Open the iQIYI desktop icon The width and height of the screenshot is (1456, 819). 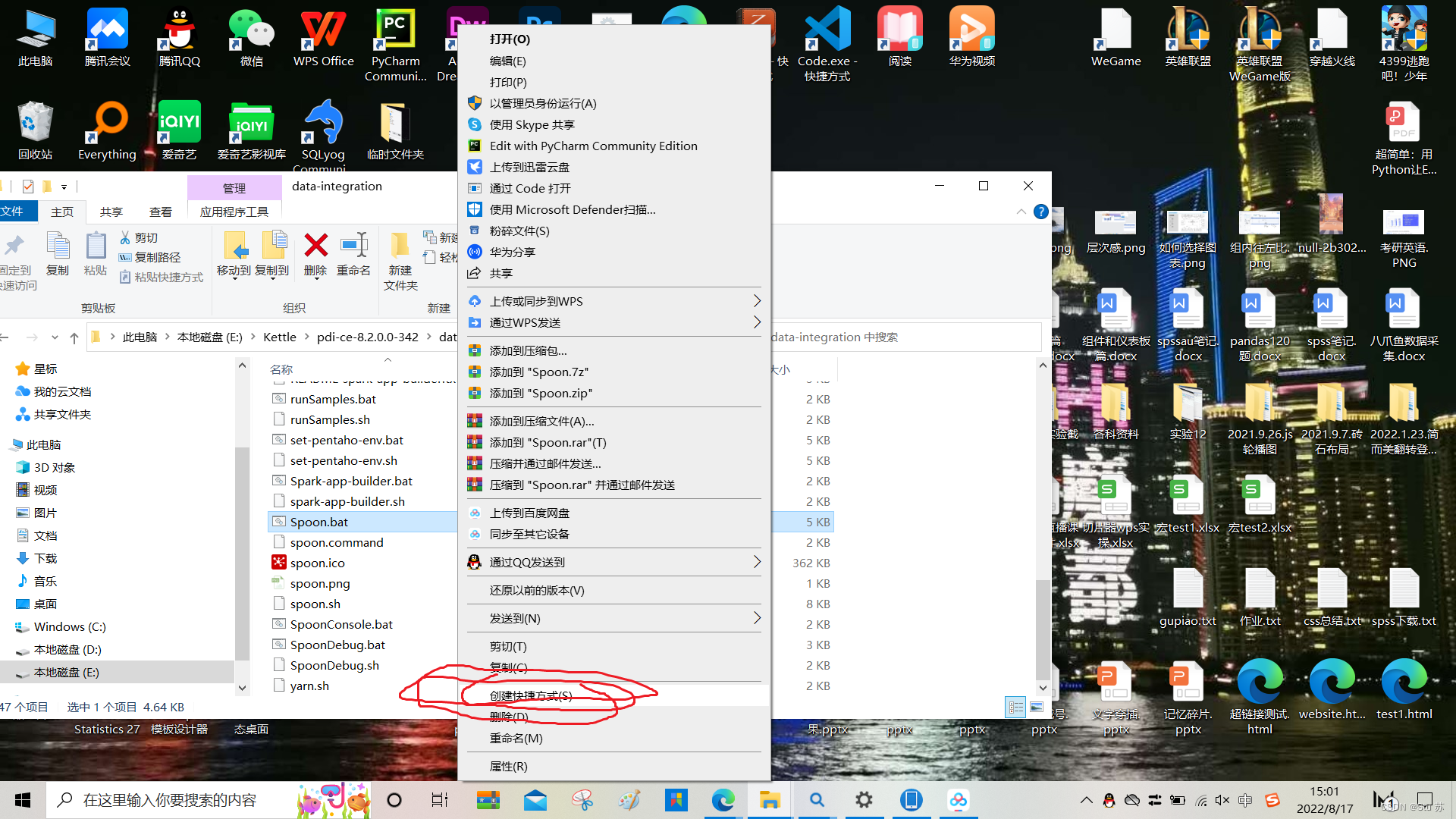[180, 130]
